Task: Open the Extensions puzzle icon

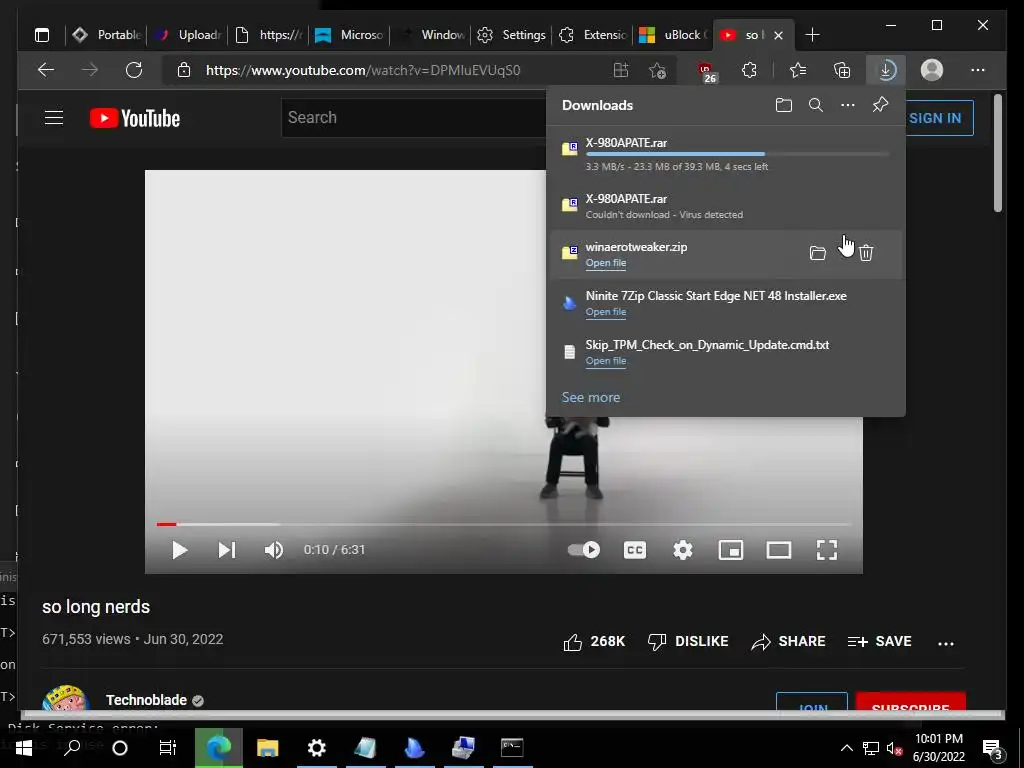Action: tap(749, 70)
